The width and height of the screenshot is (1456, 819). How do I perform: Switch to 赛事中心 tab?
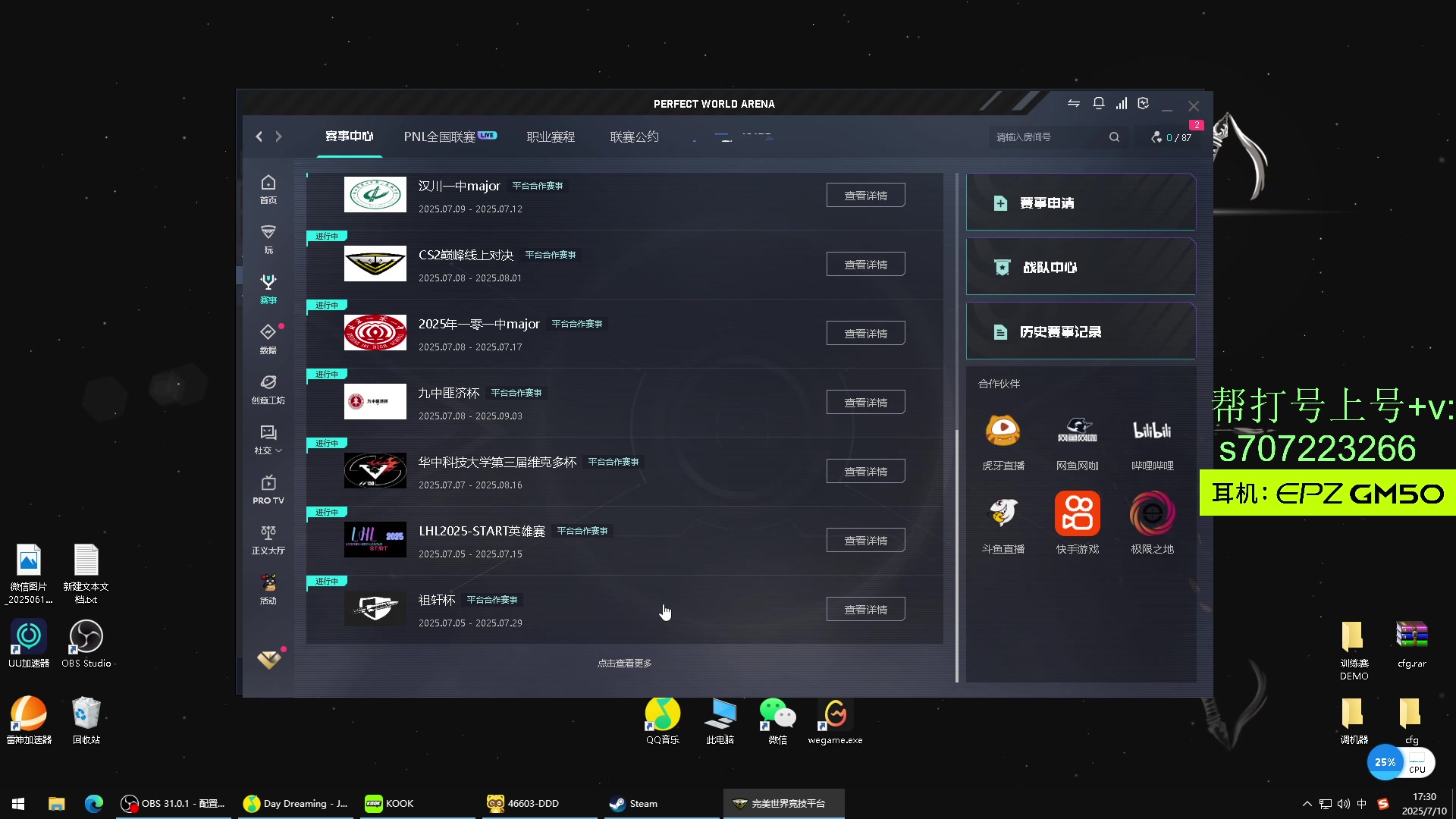(x=350, y=136)
